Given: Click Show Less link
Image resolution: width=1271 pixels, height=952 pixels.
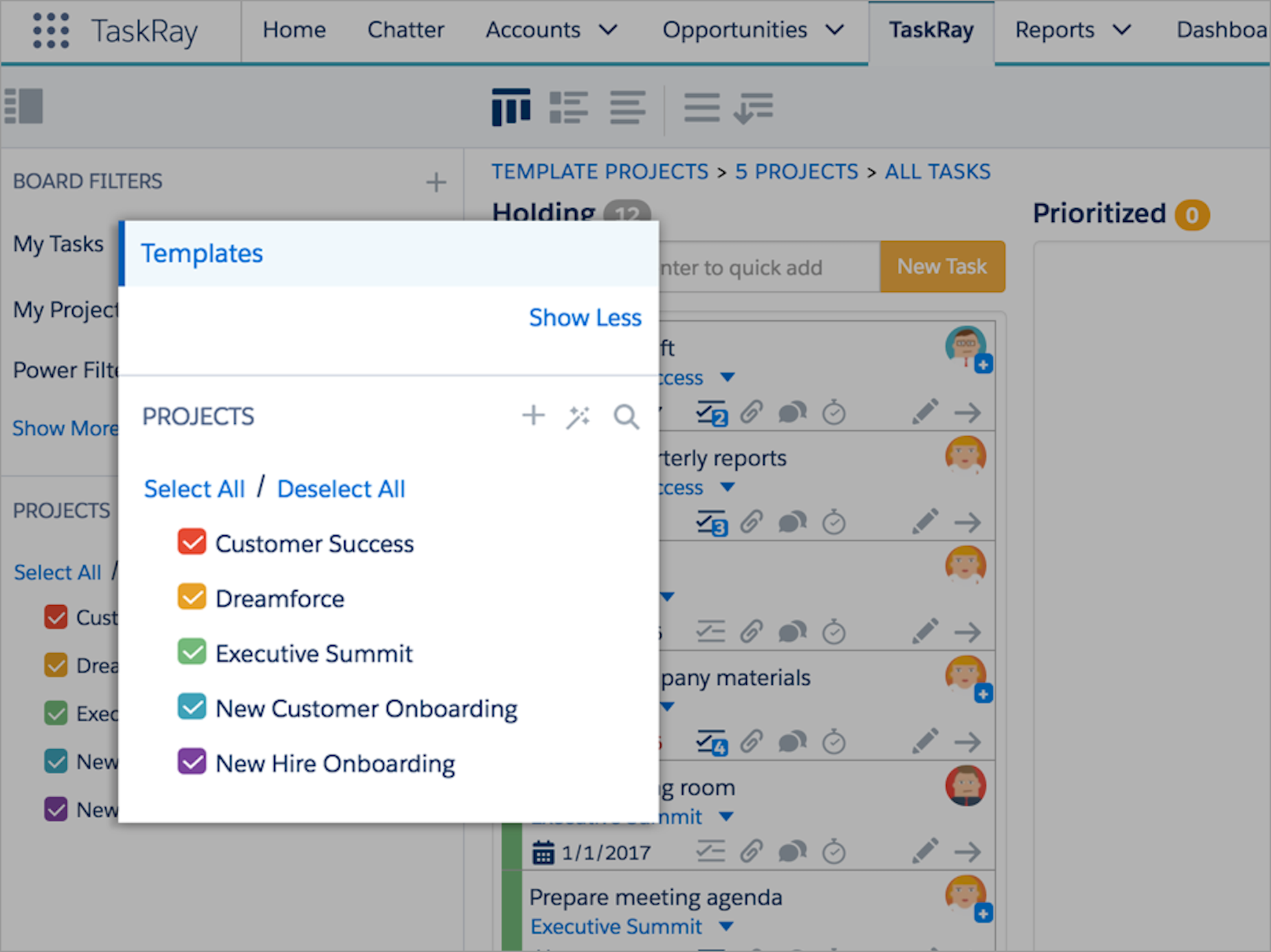Looking at the screenshot, I should 585,318.
